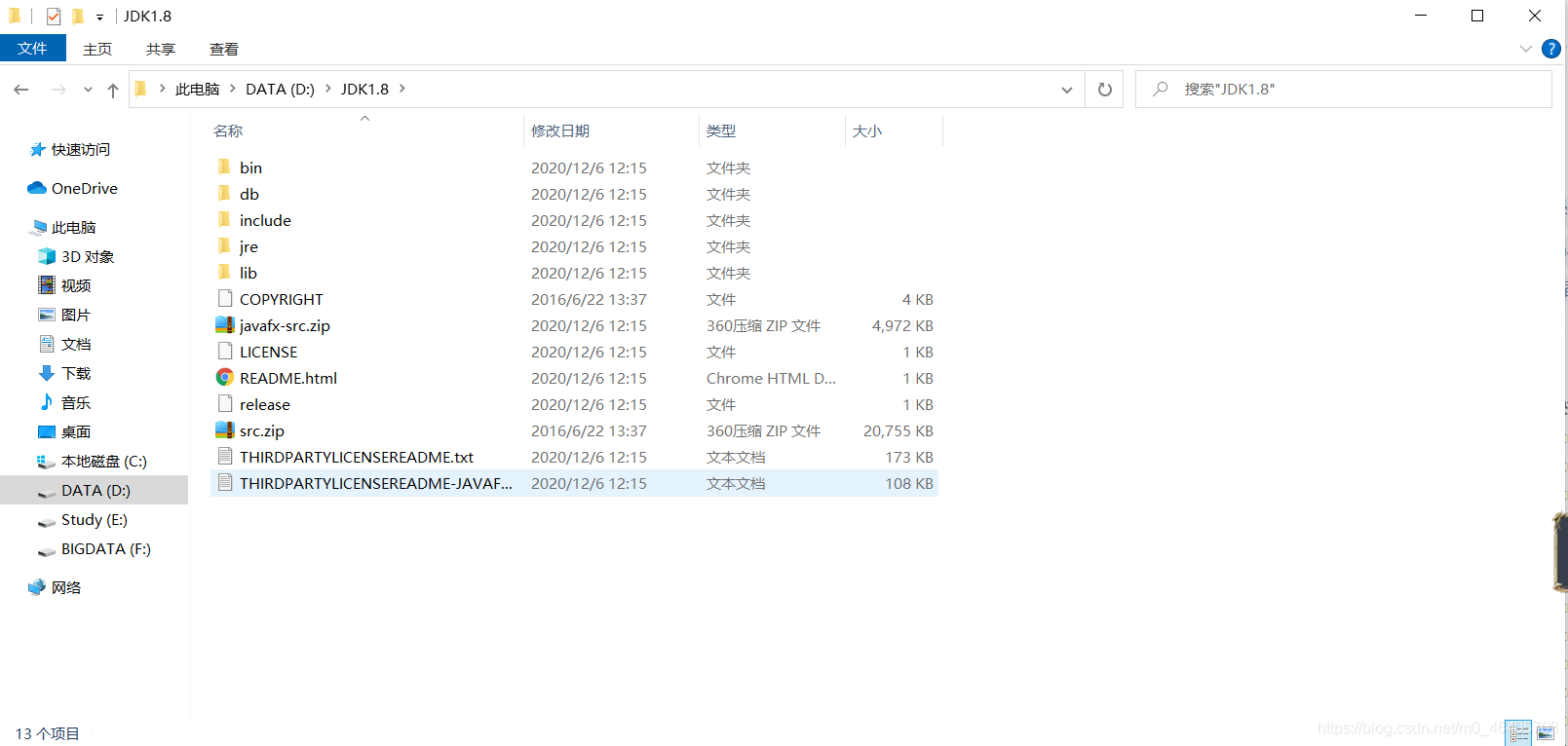The width and height of the screenshot is (1568, 746).
Task: Click the bin folder icon
Action: [224, 167]
